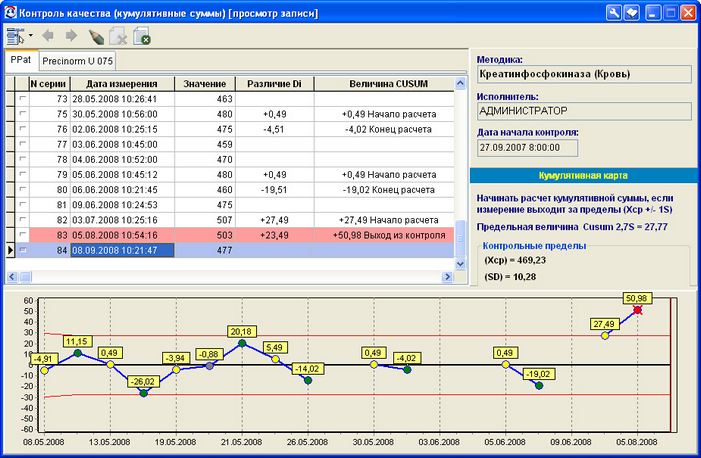Select the PPat tab
701x458 pixels.
click(20, 61)
